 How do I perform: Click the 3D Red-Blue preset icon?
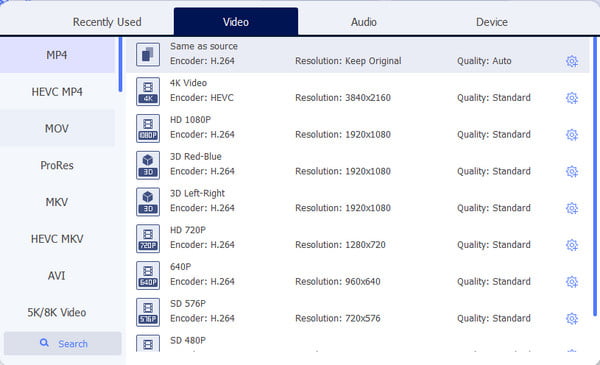pyautogui.click(x=148, y=165)
